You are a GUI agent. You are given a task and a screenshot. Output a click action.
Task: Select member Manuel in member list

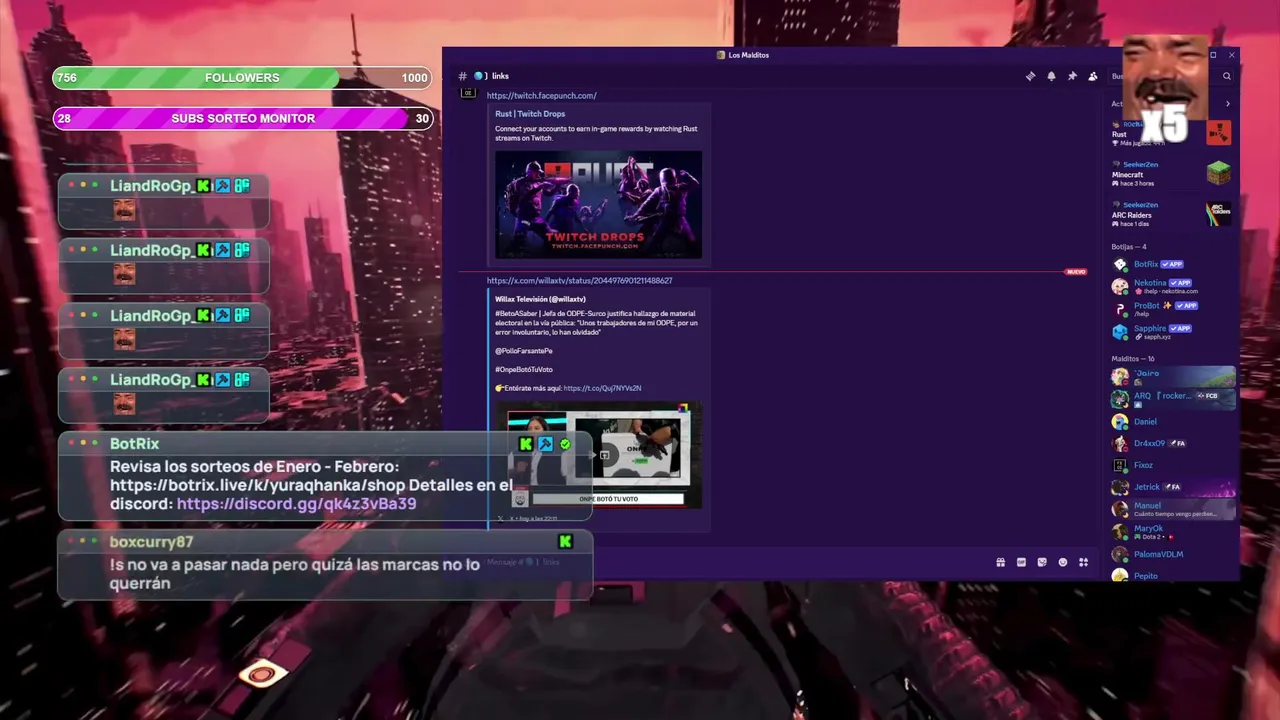(1172, 509)
